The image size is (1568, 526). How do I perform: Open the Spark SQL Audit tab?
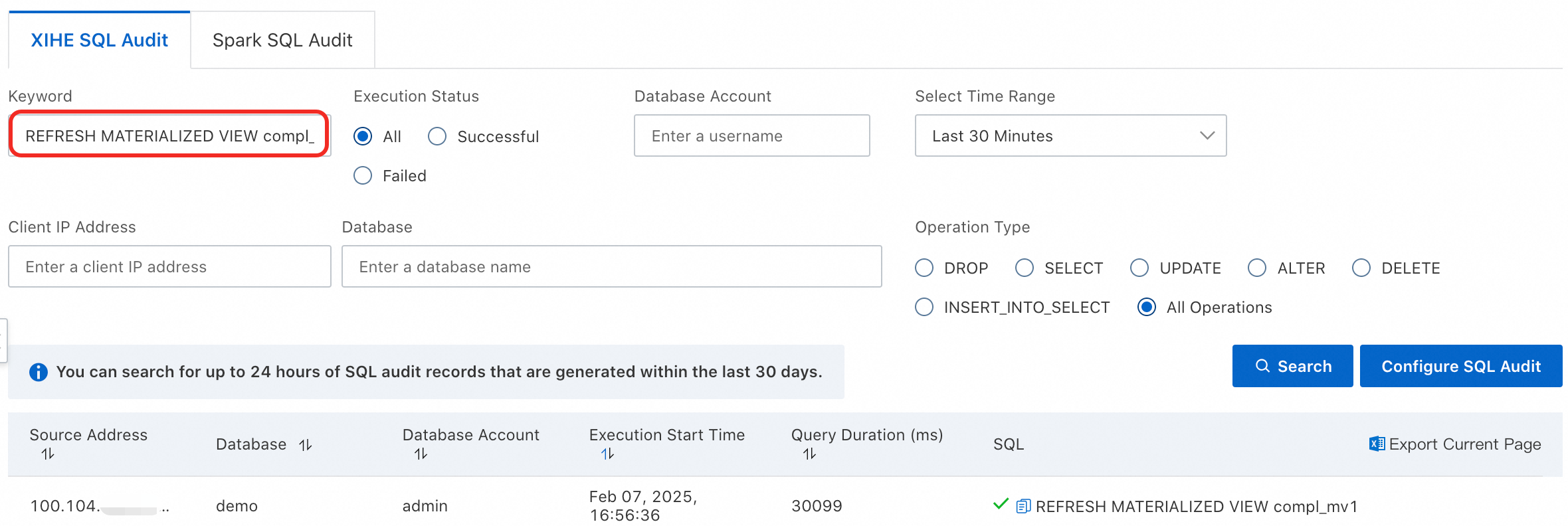coord(282,40)
